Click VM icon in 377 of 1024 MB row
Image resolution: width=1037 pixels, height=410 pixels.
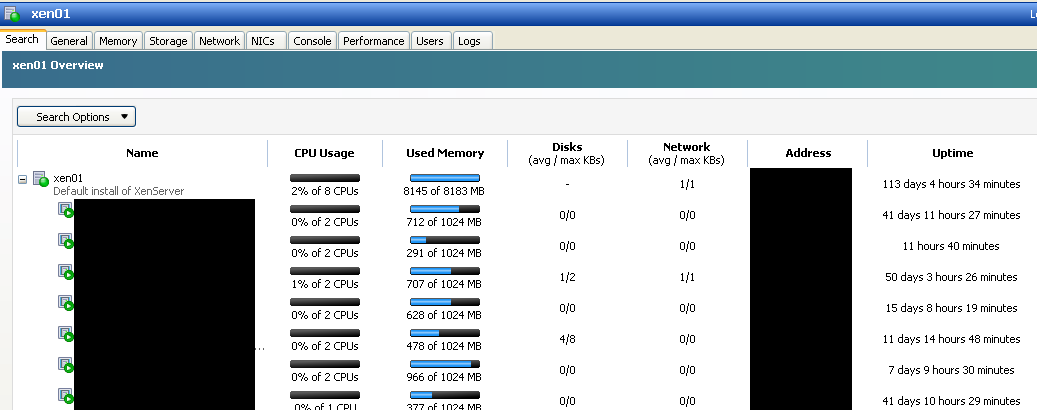(x=65, y=396)
